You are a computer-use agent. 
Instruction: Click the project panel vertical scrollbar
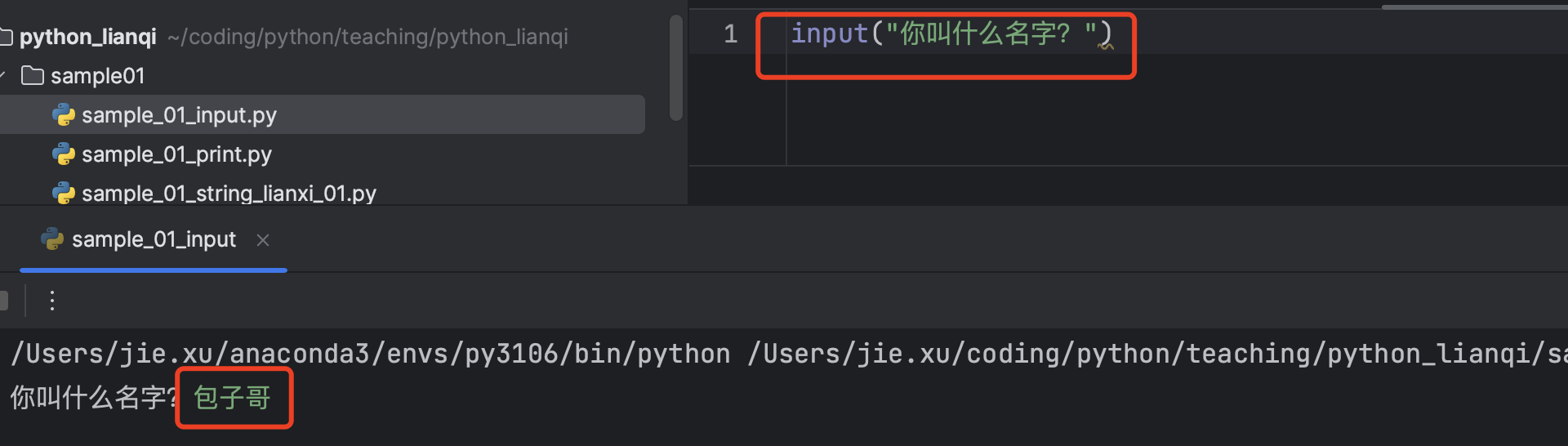(675, 69)
